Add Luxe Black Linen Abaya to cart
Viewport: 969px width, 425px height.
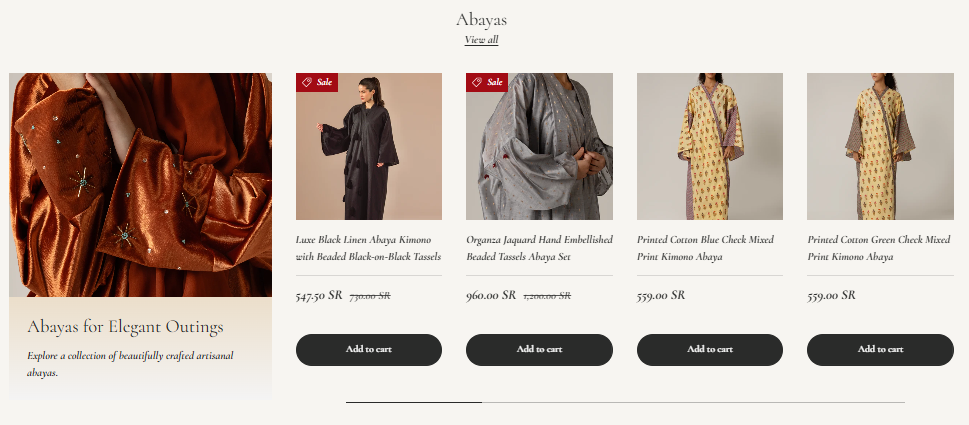[x=369, y=349]
